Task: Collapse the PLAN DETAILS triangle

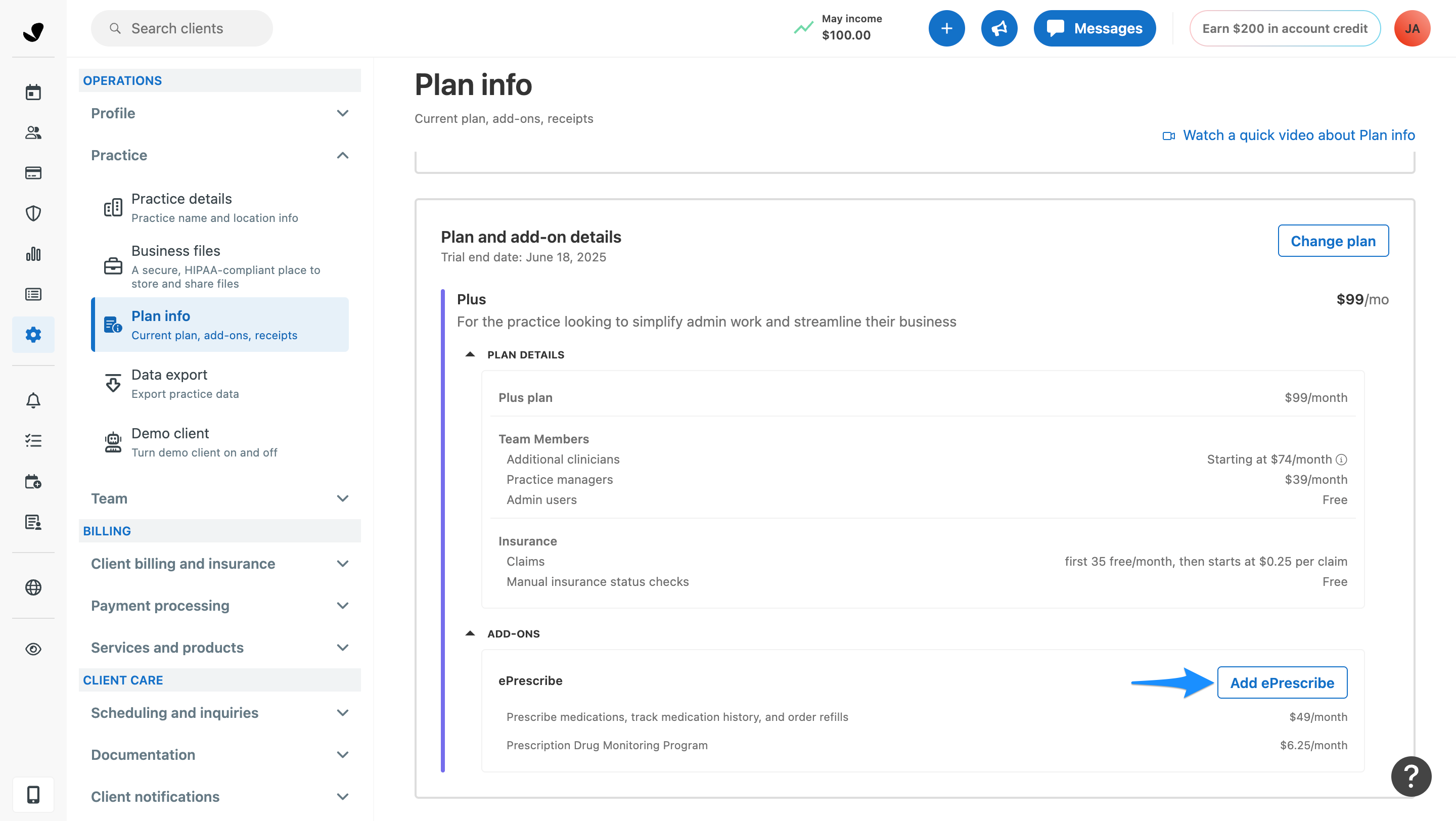Action: [470, 354]
